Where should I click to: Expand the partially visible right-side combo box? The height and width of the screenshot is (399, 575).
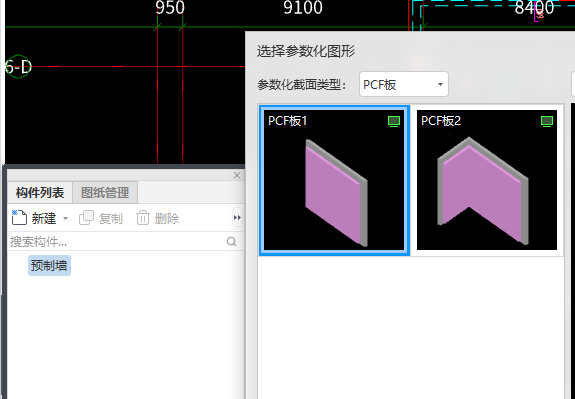(573, 84)
